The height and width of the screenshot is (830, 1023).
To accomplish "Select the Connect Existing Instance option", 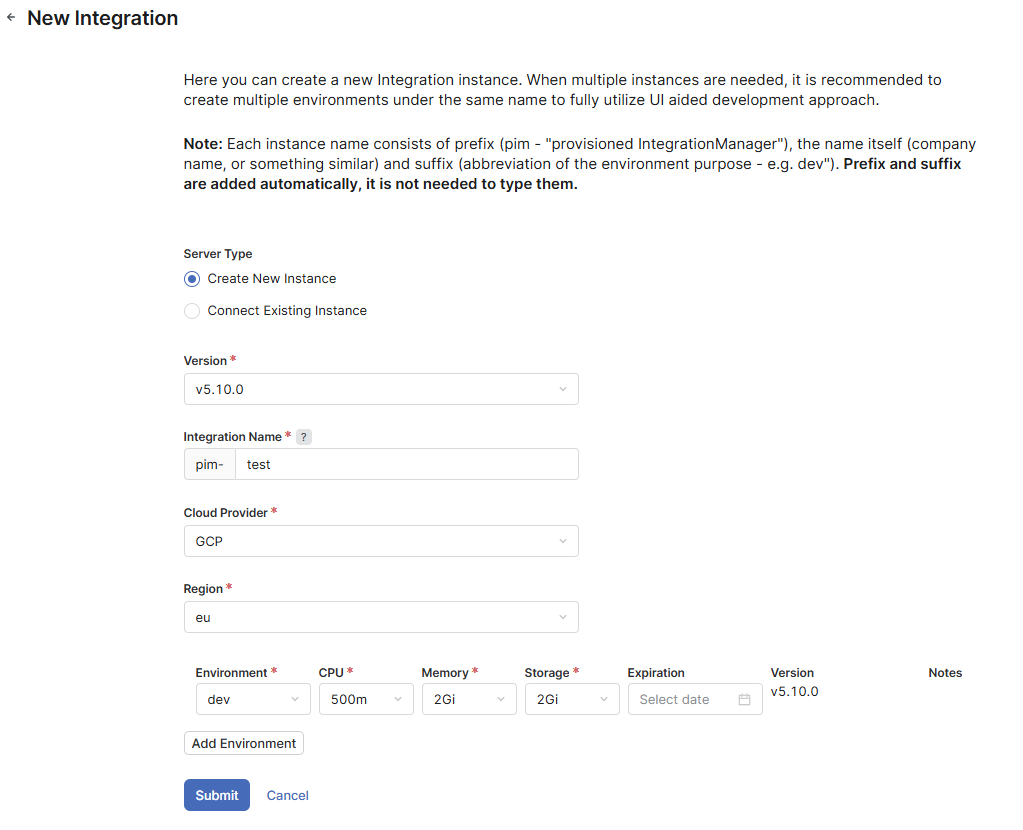I will [x=192, y=311].
